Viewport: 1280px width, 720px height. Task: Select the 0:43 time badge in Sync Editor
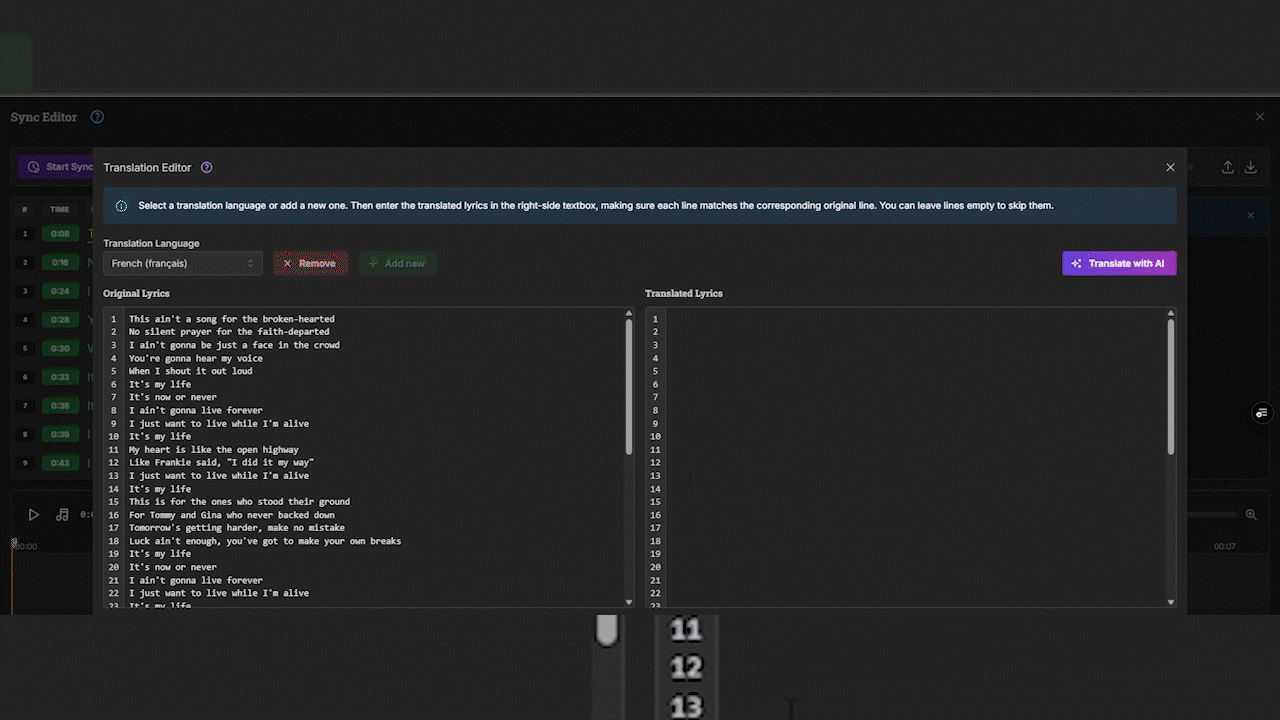(60, 463)
